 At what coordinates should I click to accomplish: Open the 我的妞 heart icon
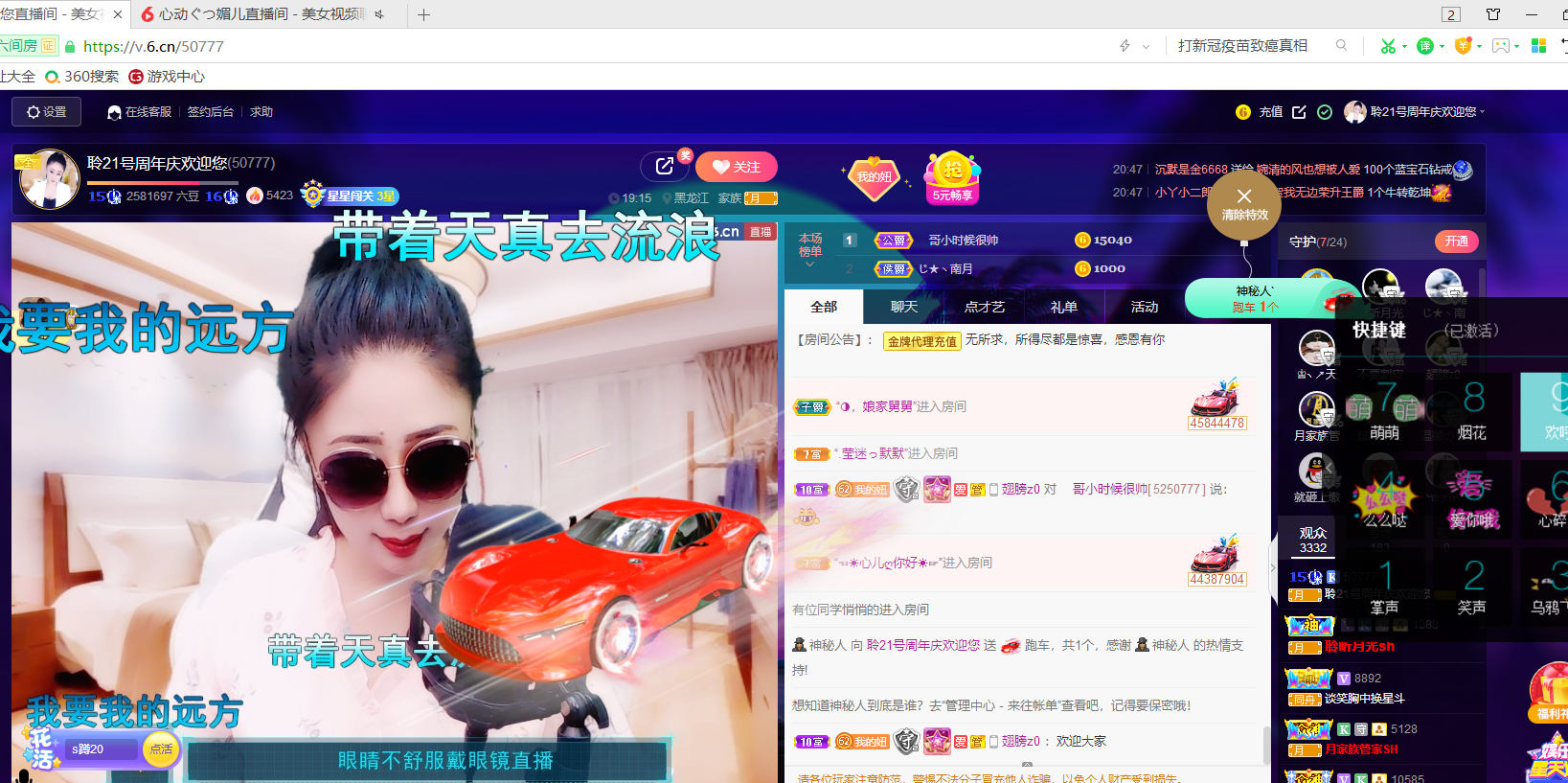874,177
